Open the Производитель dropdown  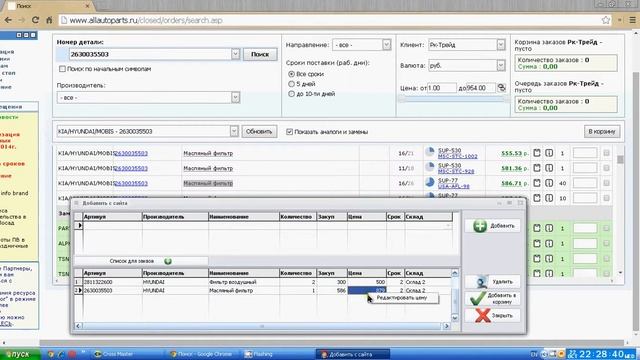(148, 98)
